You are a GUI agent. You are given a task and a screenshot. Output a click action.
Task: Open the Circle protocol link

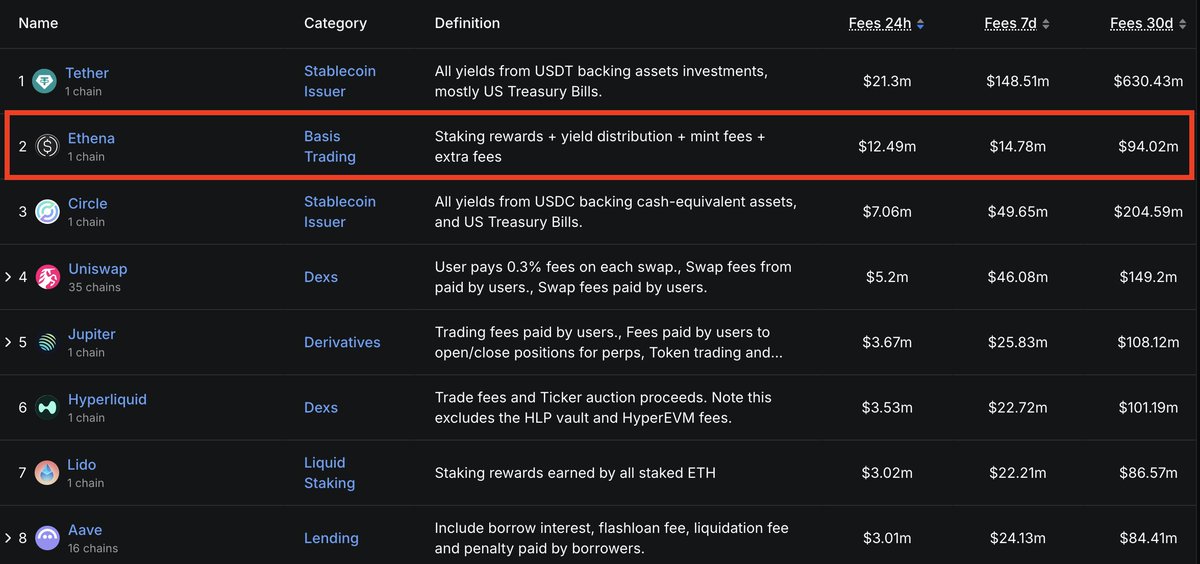pos(88,203)
